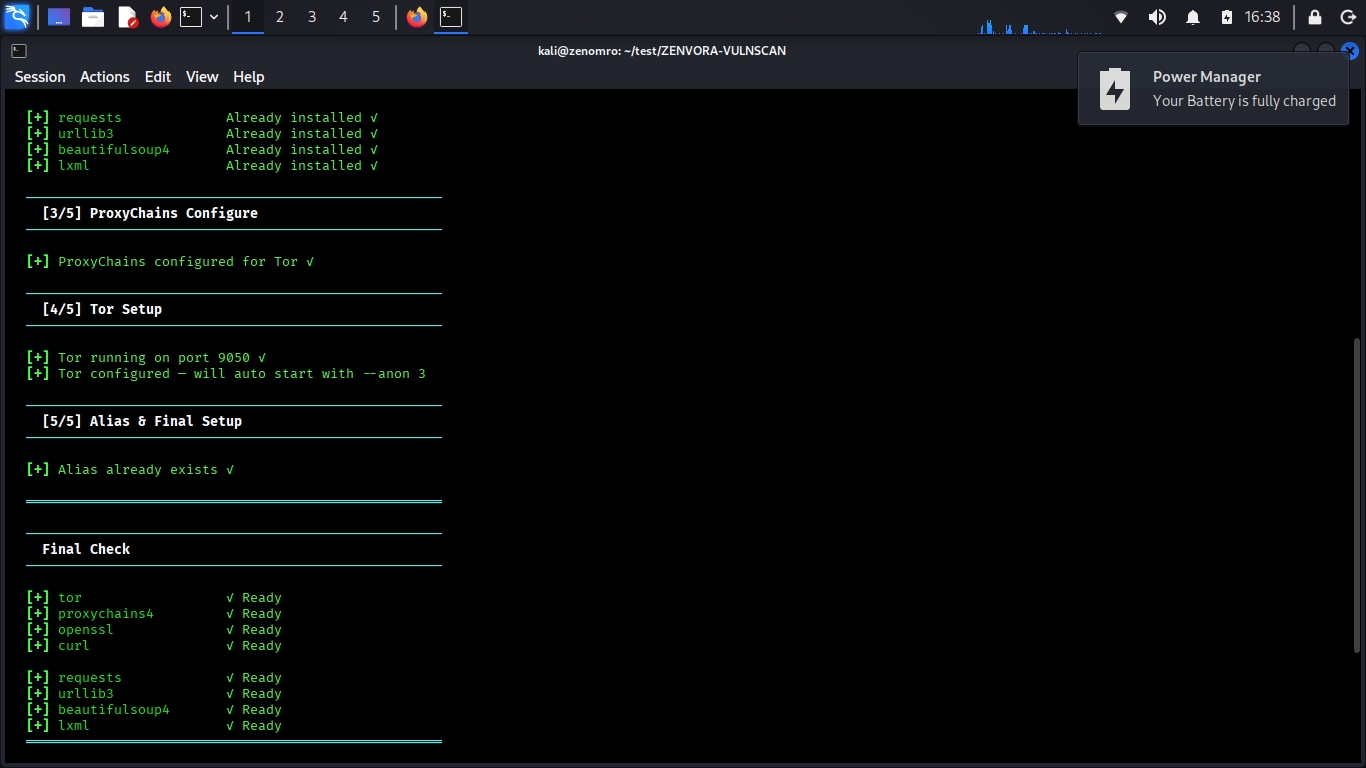
Task: Launch the text editor panel icon
Action: pyautogui.click(x=127, y=17)
